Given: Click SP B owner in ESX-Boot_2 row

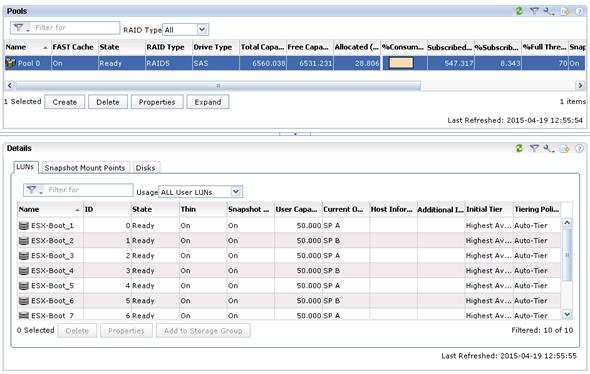Looking at the screenshot, I should (x=331, y=241).
